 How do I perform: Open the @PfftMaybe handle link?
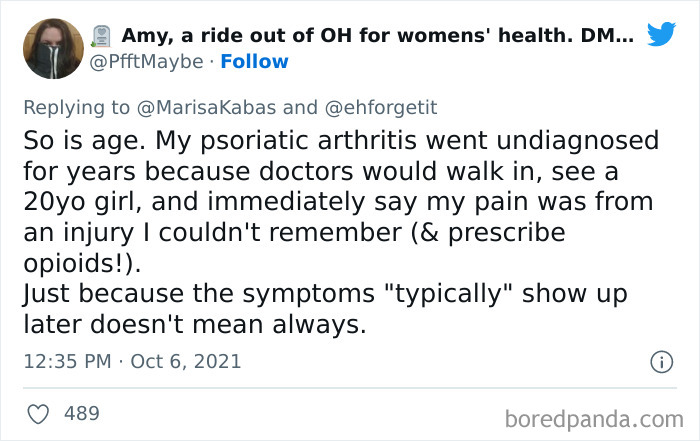tap(148, 62)
